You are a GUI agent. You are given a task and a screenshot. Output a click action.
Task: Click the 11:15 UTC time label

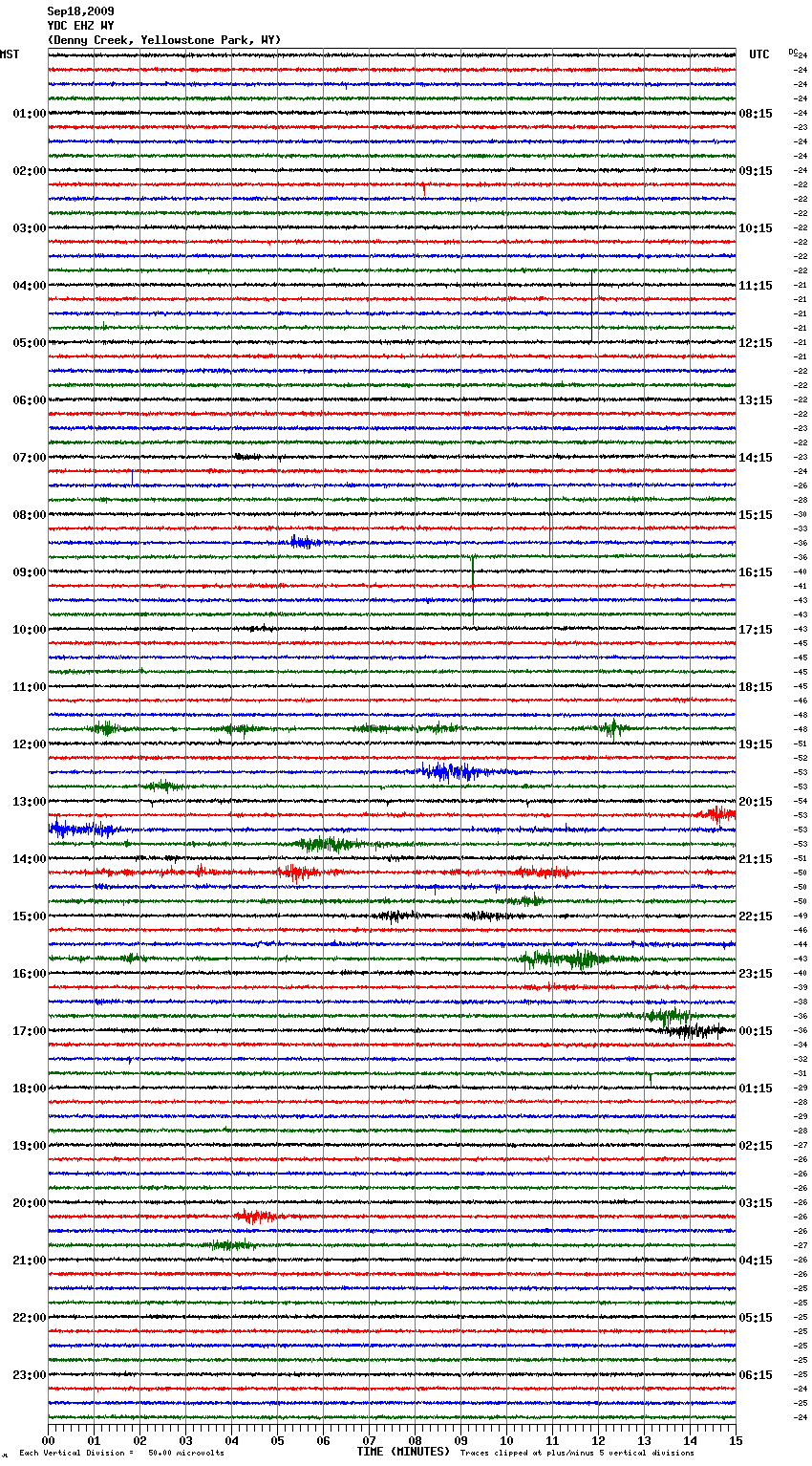(756, 286)
